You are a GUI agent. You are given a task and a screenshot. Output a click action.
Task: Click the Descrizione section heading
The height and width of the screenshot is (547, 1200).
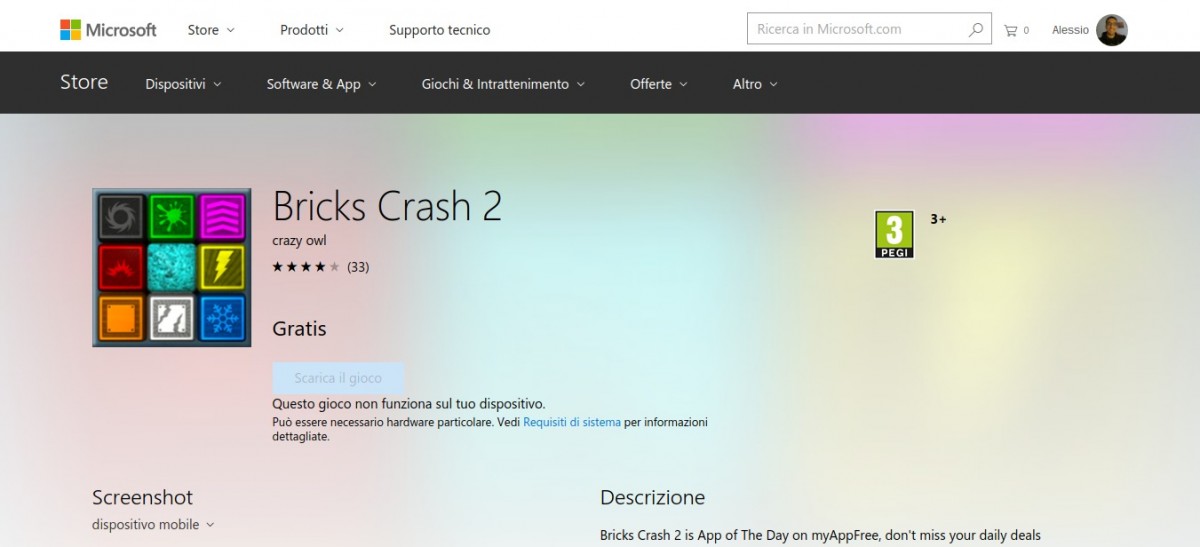[652, 497]
